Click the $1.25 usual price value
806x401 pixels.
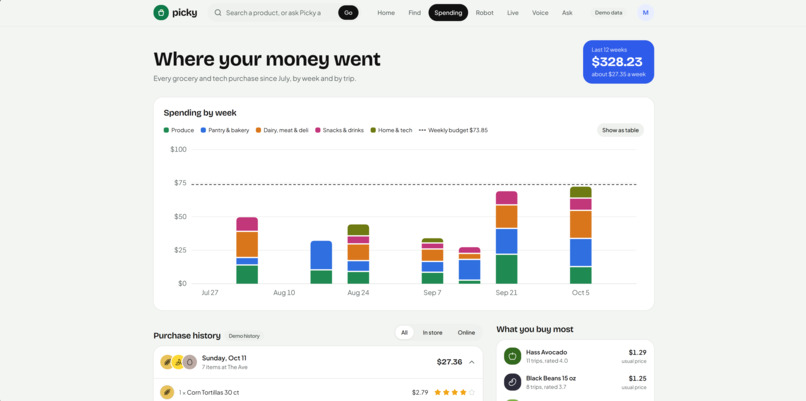(637, 378)
